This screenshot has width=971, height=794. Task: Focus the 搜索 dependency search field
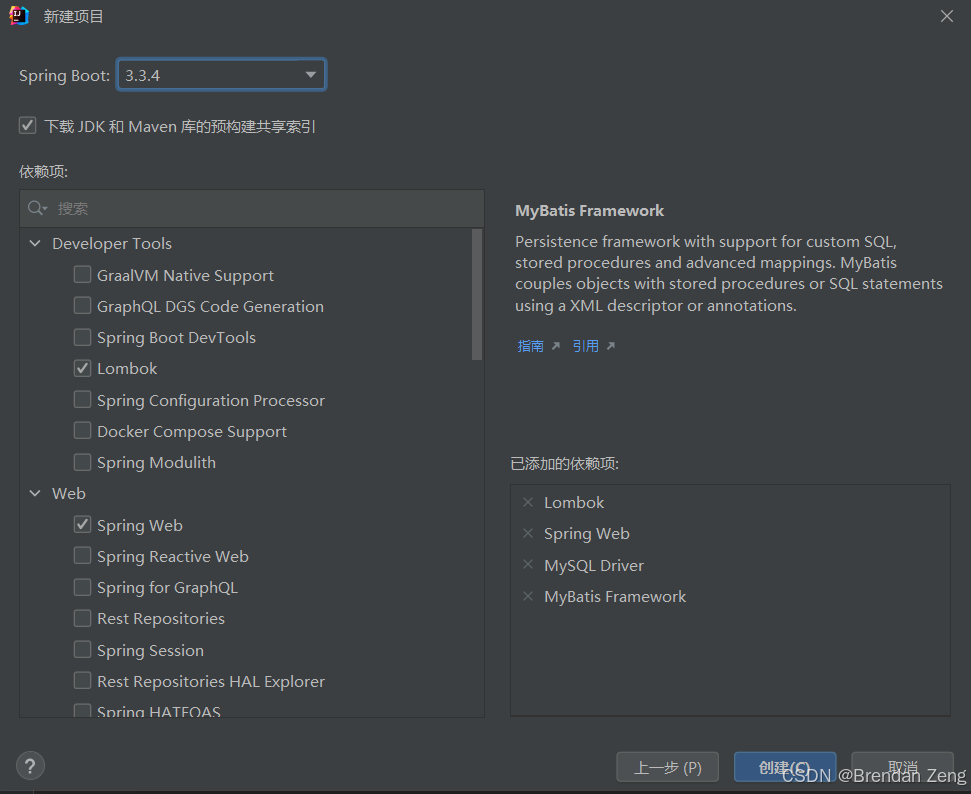pyautogui.click(x=252, y=209)
